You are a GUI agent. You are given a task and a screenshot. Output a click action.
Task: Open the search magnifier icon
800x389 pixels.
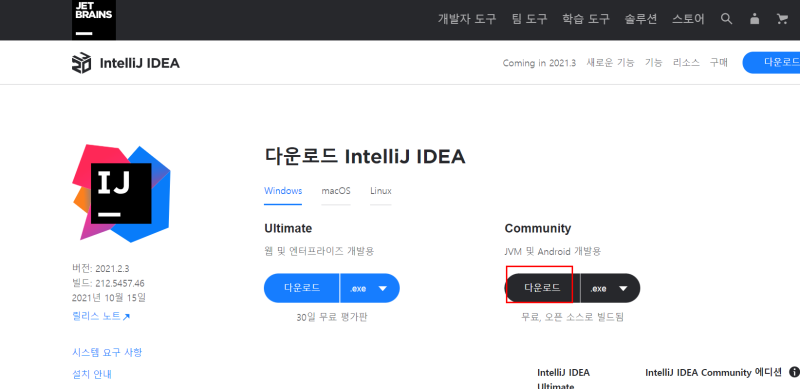tap(726, 19)
